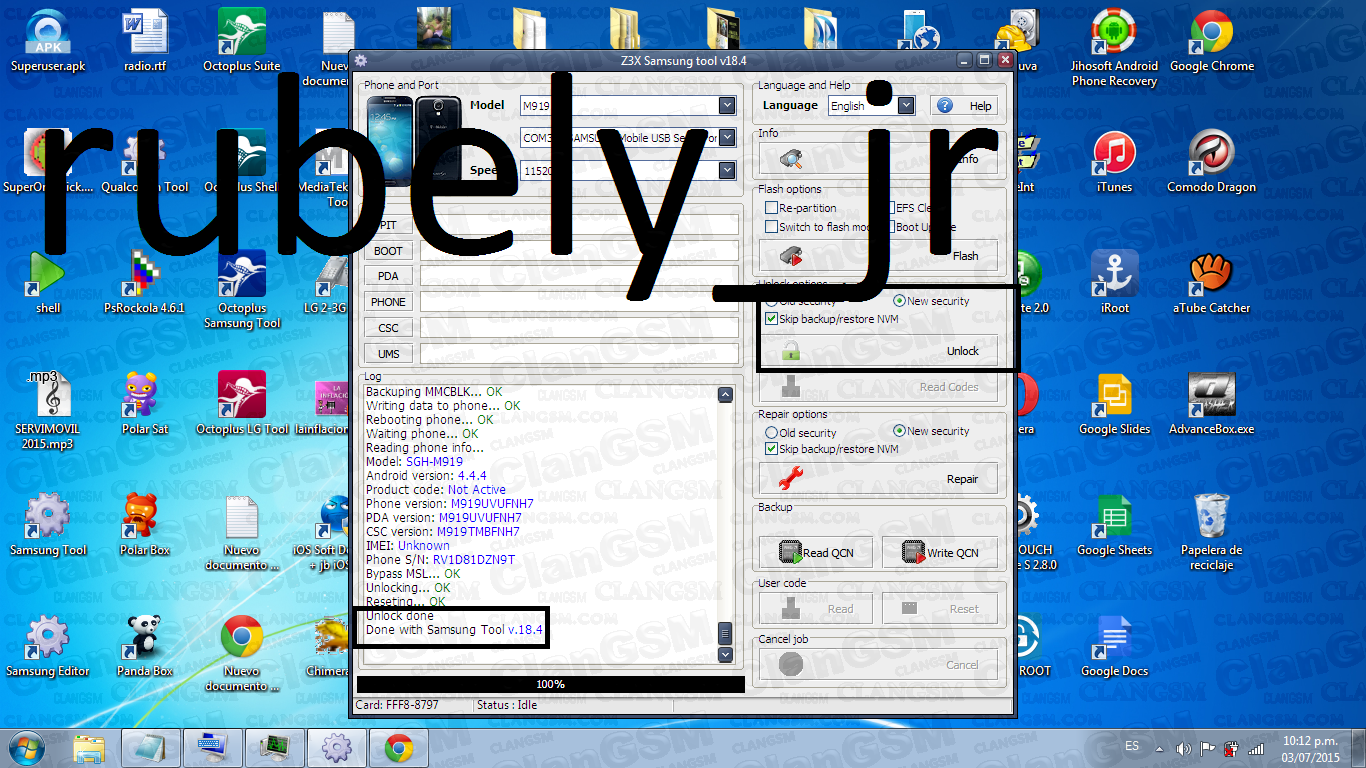1366x768 pixels.
Task: Click Read QCN button
Action: tap(816, 553)
